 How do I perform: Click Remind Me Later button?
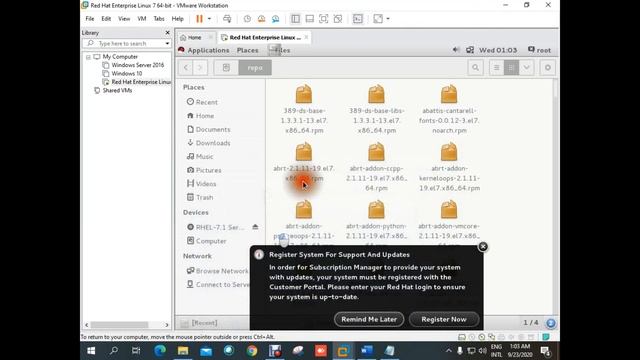click(369, 319)
